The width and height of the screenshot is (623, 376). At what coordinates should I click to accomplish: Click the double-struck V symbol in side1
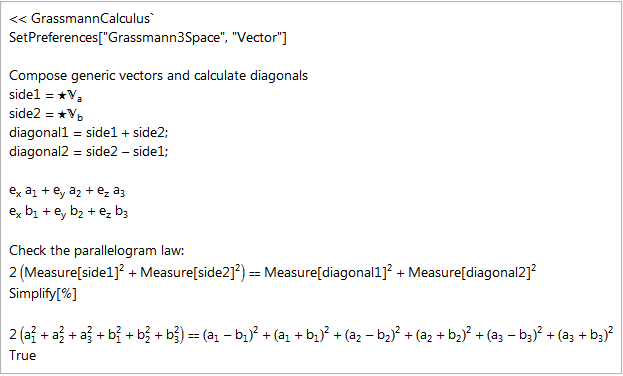[72, 95]
